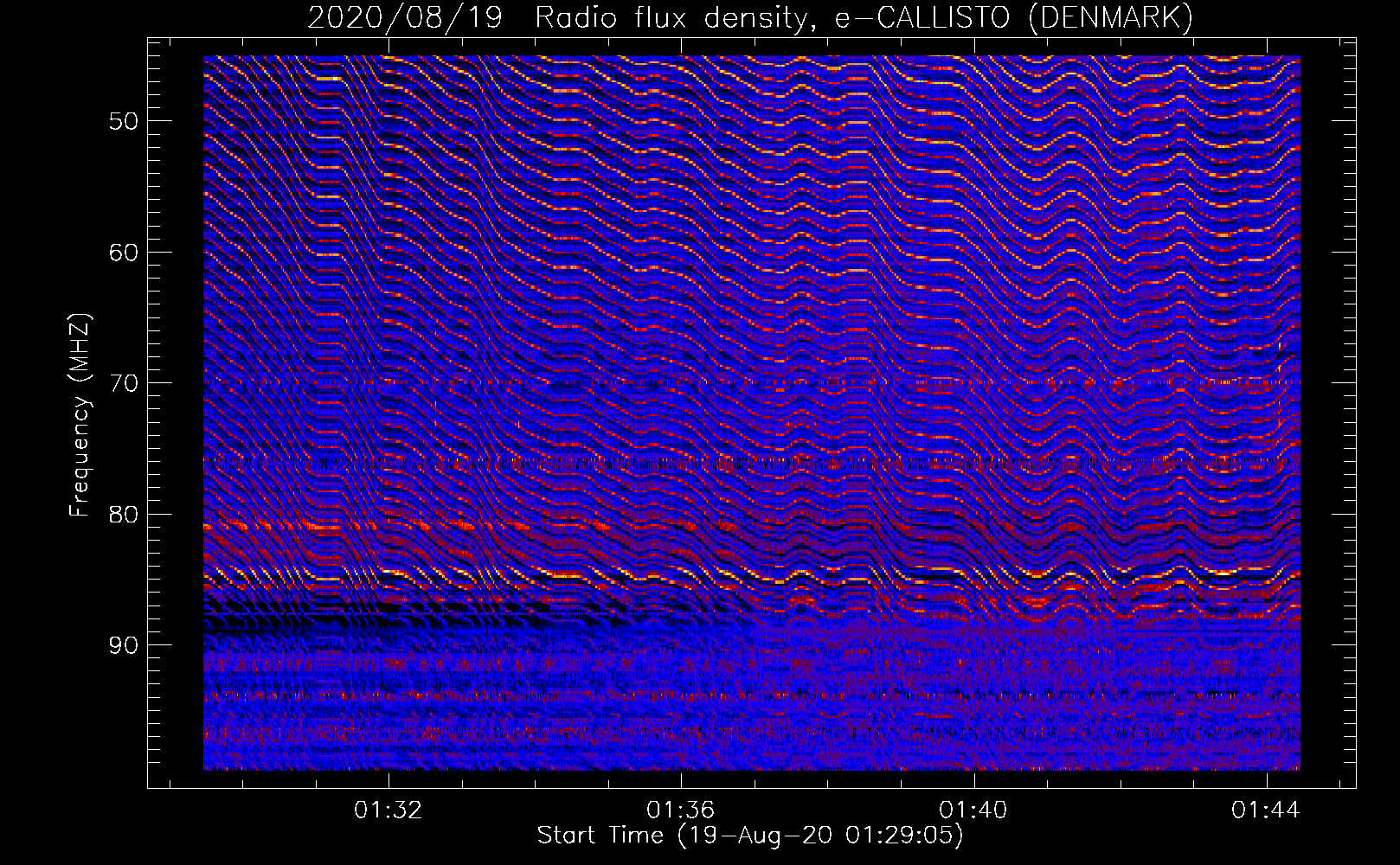Click the 01:36 time tick label
1400x865 pixels.
point(681,810)
